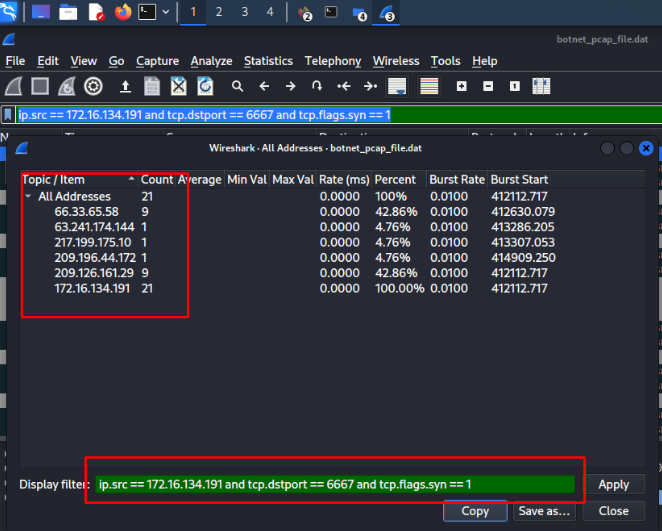The height and width of the screenshot is (531, 662).
Task: Click the Reload capture file icon
Action: [205, 87]
